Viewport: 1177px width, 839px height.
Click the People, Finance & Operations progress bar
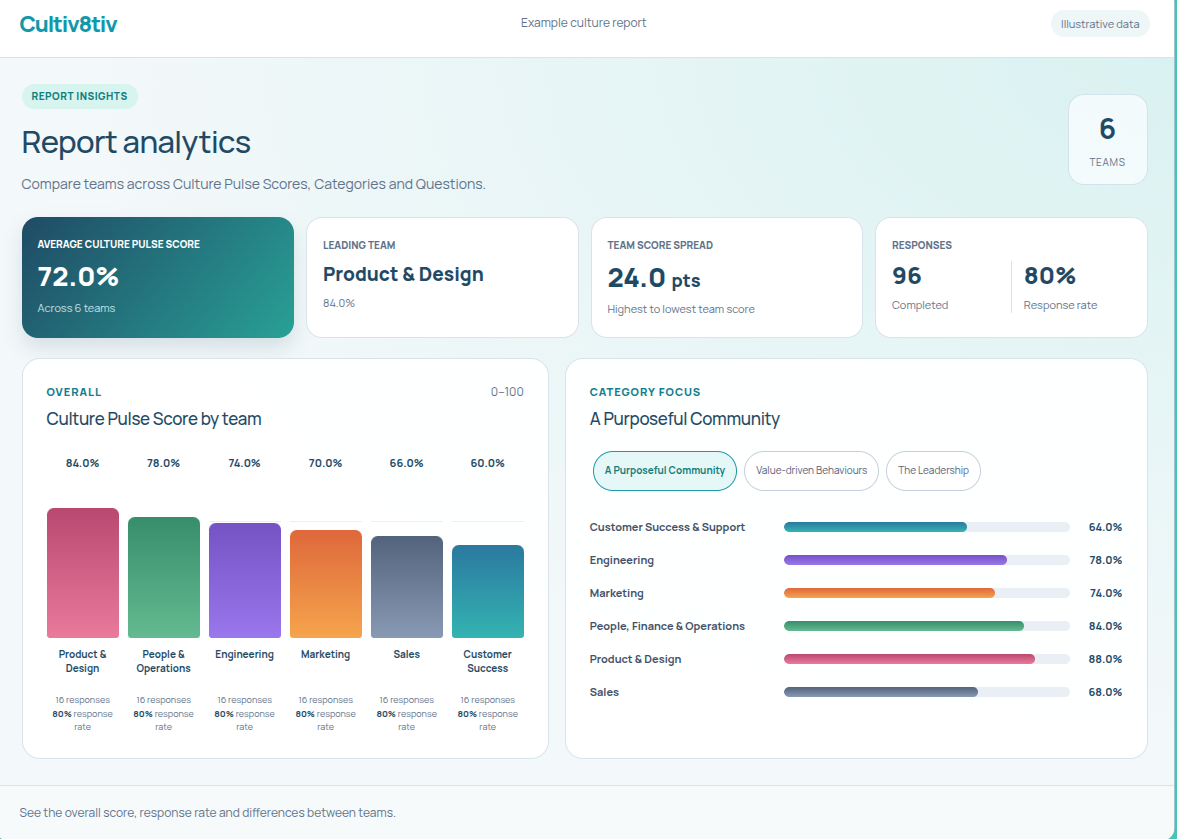(926, 626)
